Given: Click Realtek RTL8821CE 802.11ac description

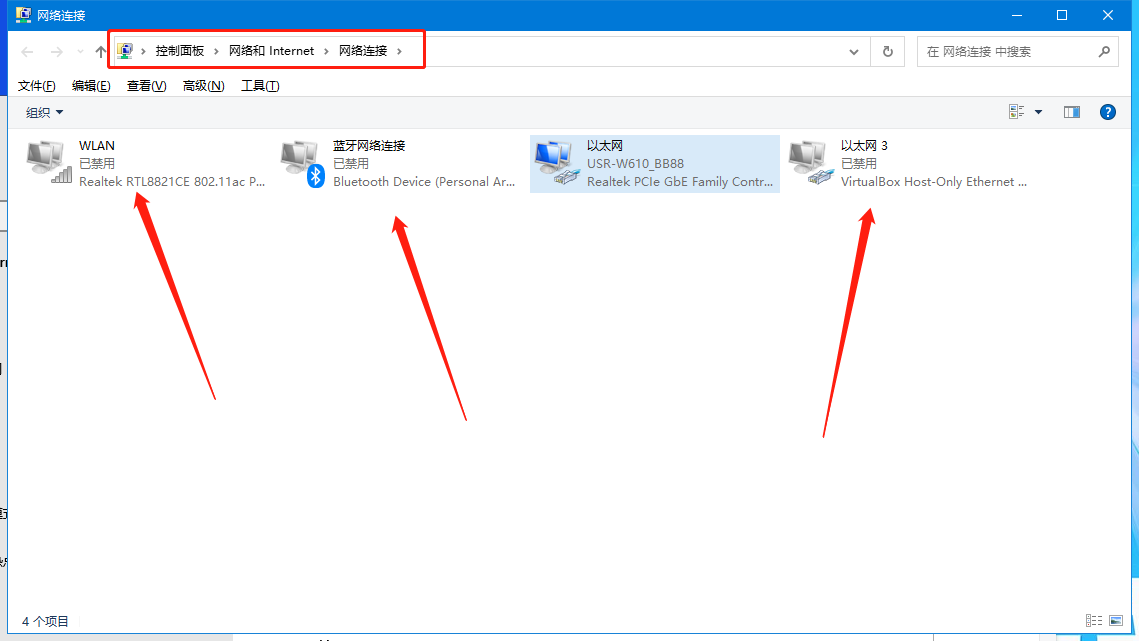Looking at the screenshot, I should (x=171, y=182).
